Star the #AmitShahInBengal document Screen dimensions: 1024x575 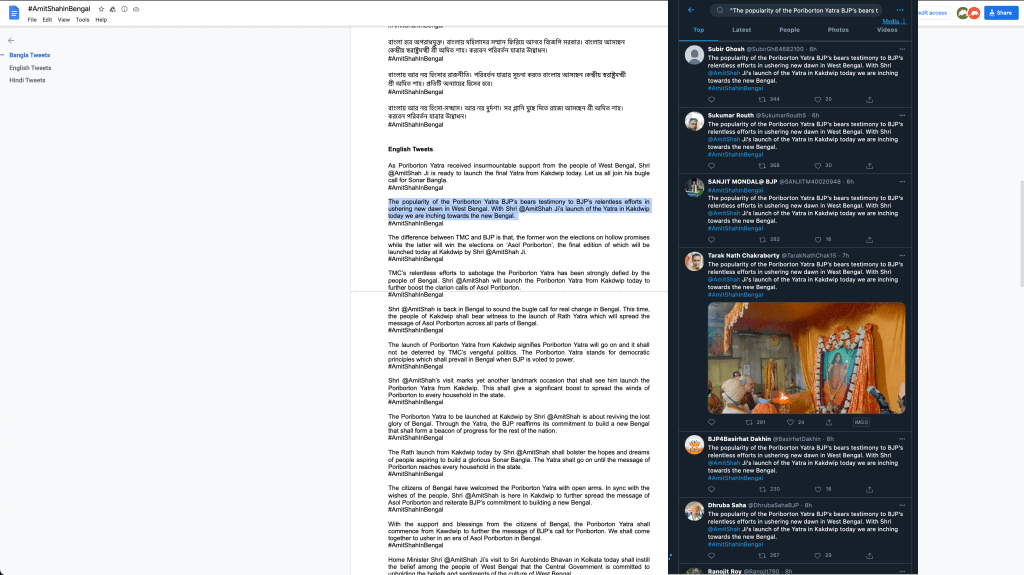click(x=101, y=9)
